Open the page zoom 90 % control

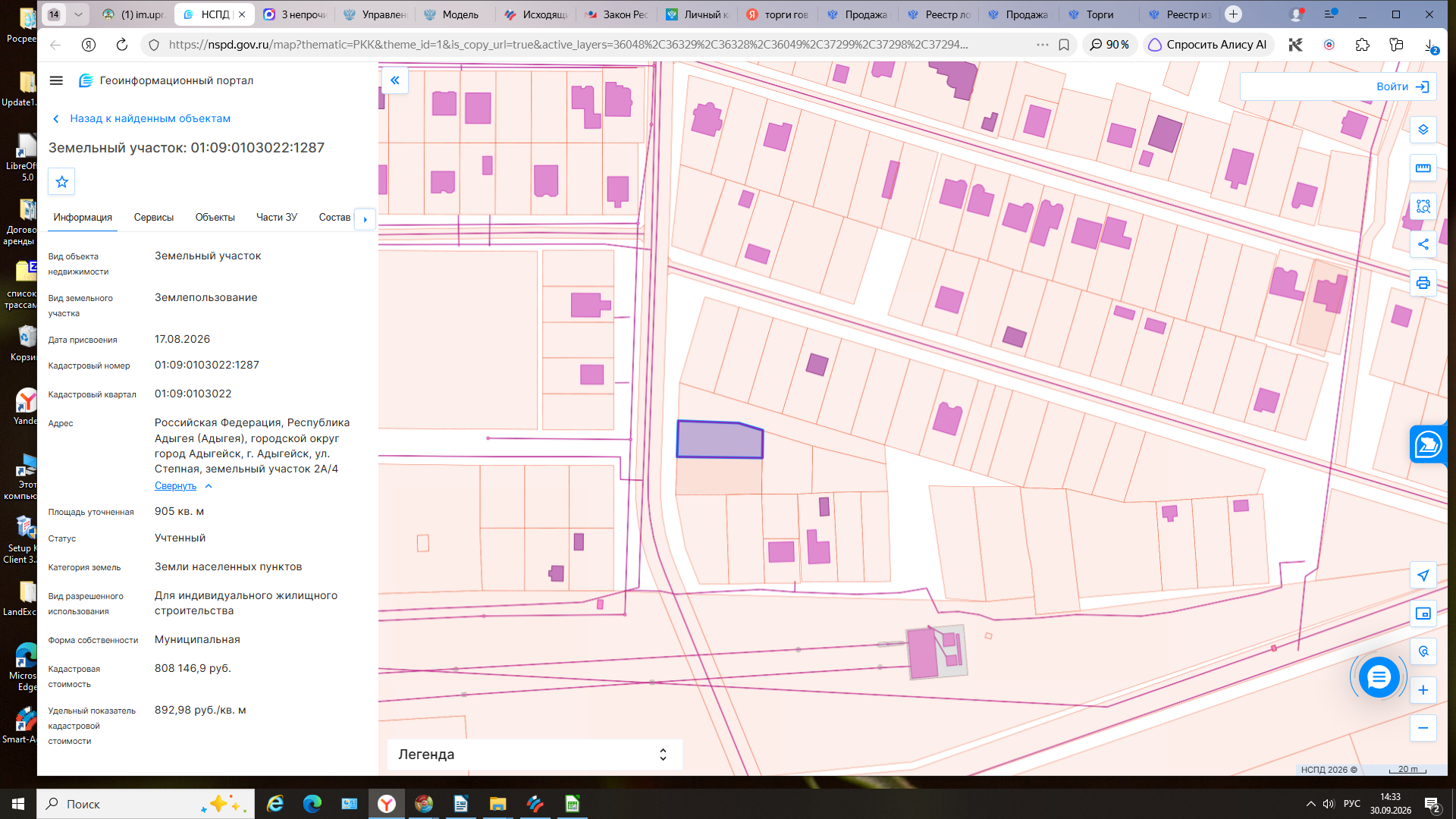pyautogui.click(x=1109, y=45)
